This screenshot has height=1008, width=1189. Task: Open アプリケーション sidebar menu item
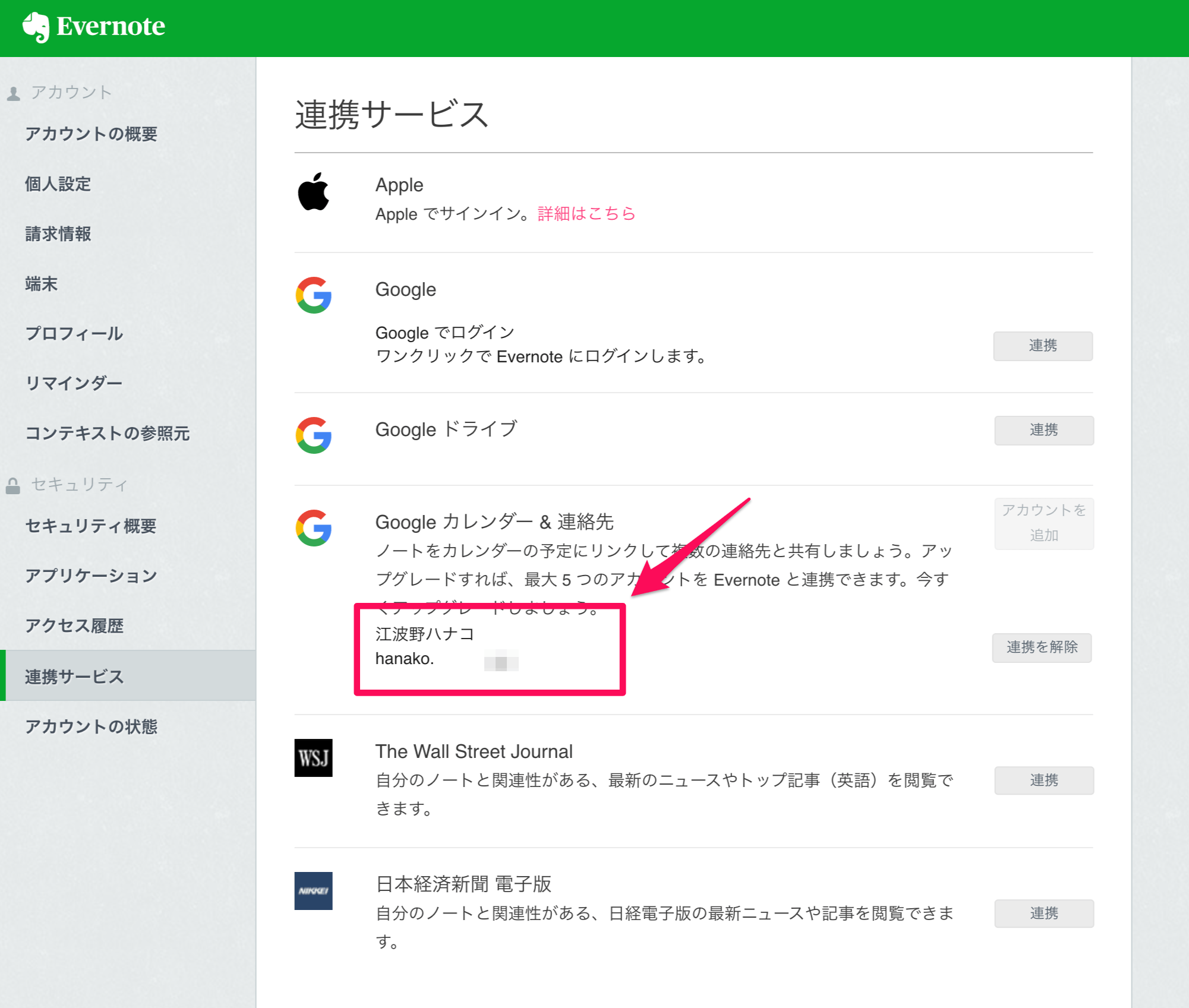tap(91, 576)
